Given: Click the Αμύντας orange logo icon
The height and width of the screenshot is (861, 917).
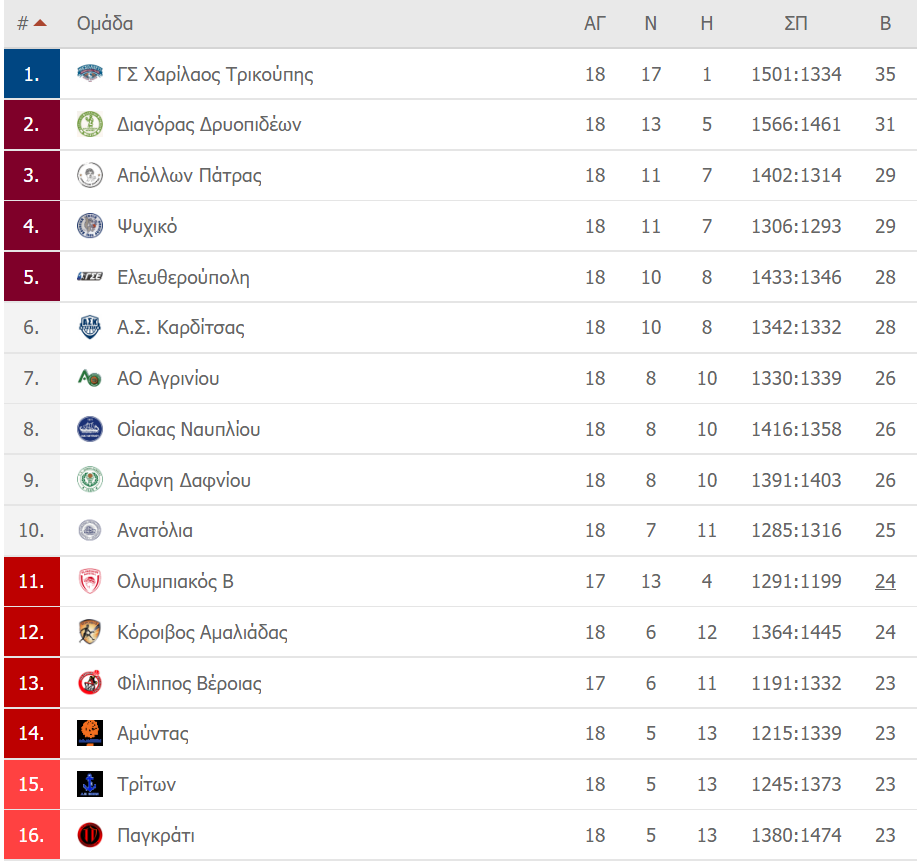Looking at the screenshot, I should (x=89, y=733).
